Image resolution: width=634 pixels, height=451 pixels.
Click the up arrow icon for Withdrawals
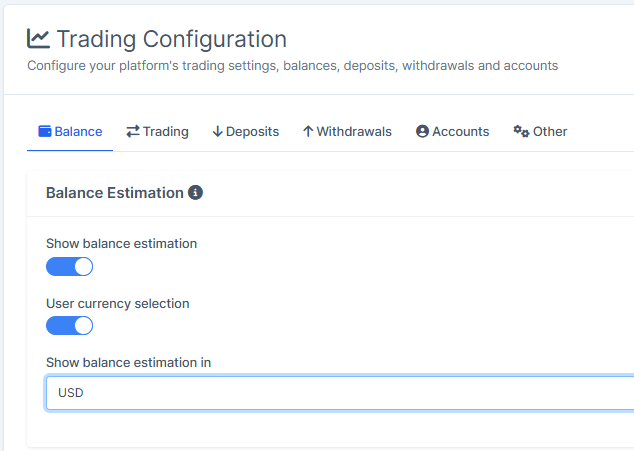pos(308,131)
